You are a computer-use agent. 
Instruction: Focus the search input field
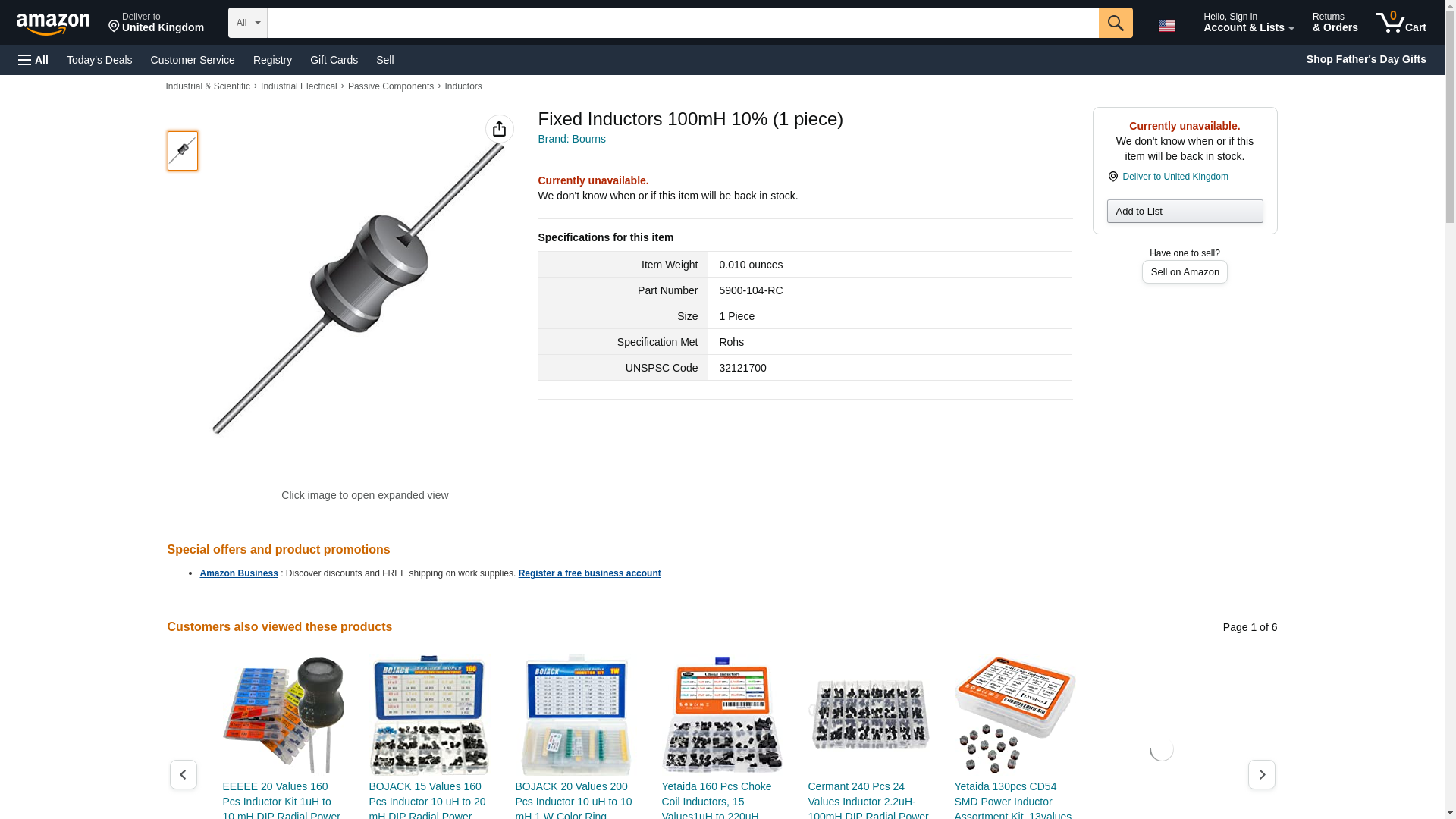pyautogui.click(x=682, y=23)
